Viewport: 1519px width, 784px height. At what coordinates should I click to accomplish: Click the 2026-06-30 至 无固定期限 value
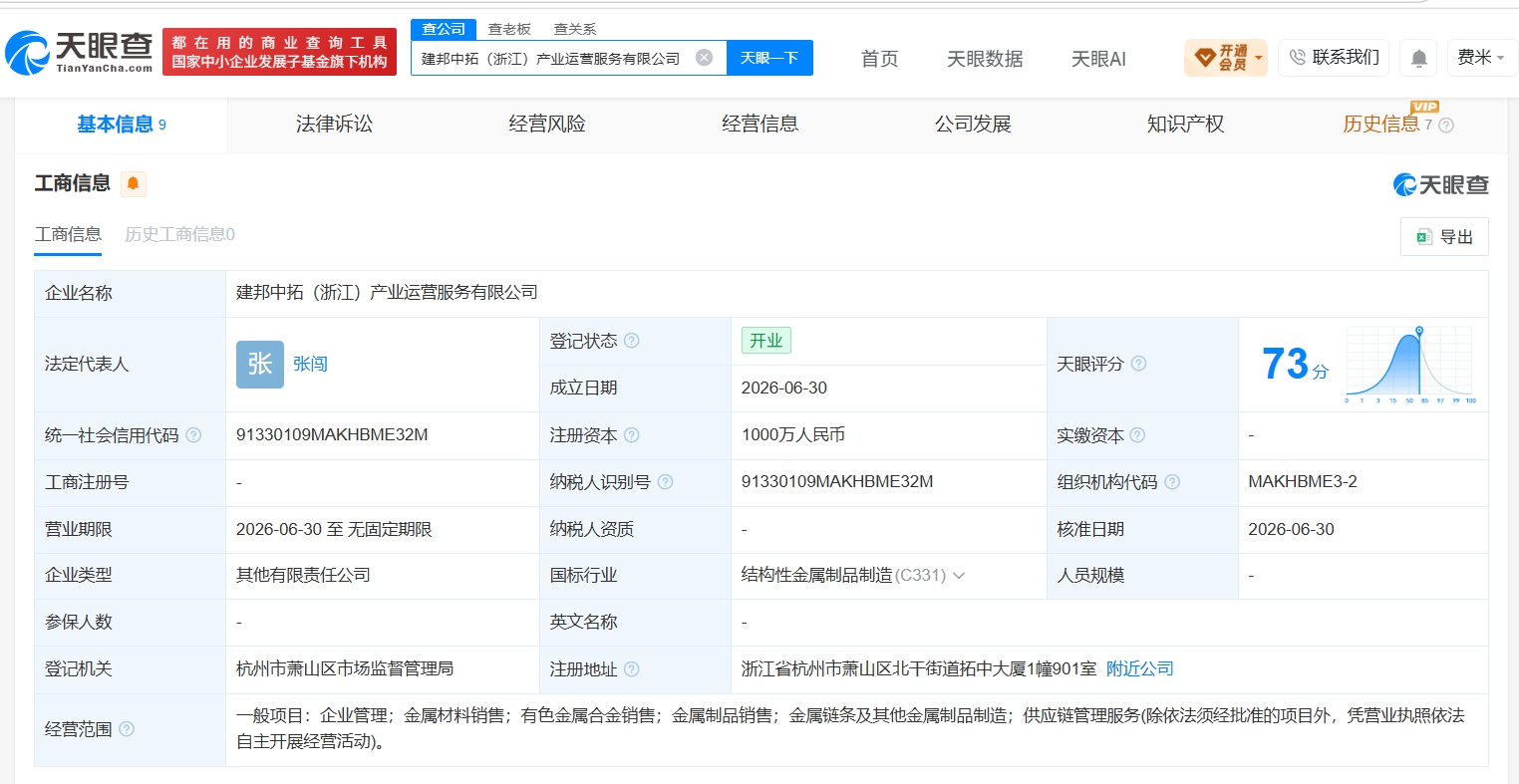334,530
